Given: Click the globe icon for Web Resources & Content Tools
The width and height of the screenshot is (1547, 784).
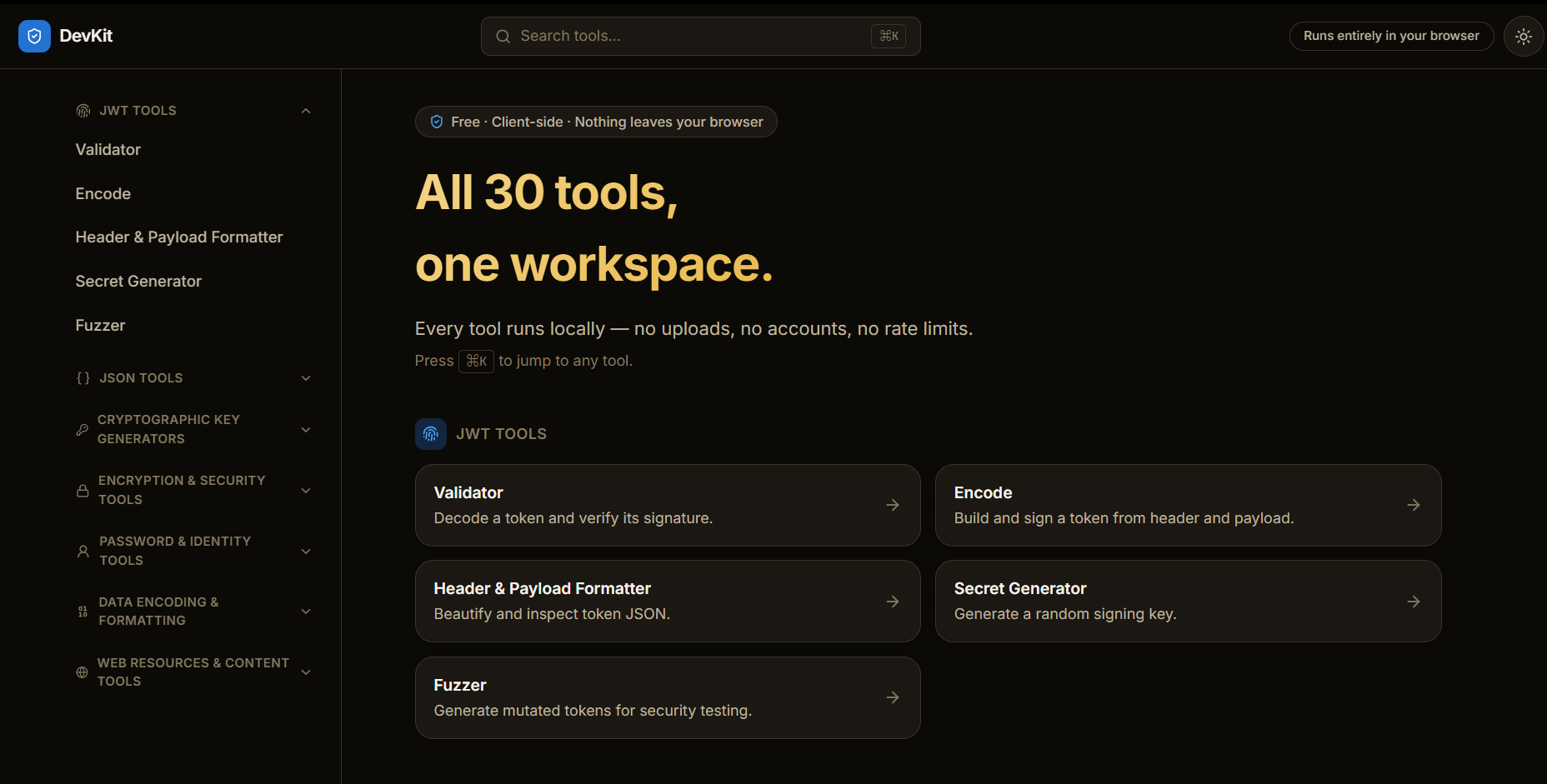Looking at the screenshot, I should (x=82, y=672).
